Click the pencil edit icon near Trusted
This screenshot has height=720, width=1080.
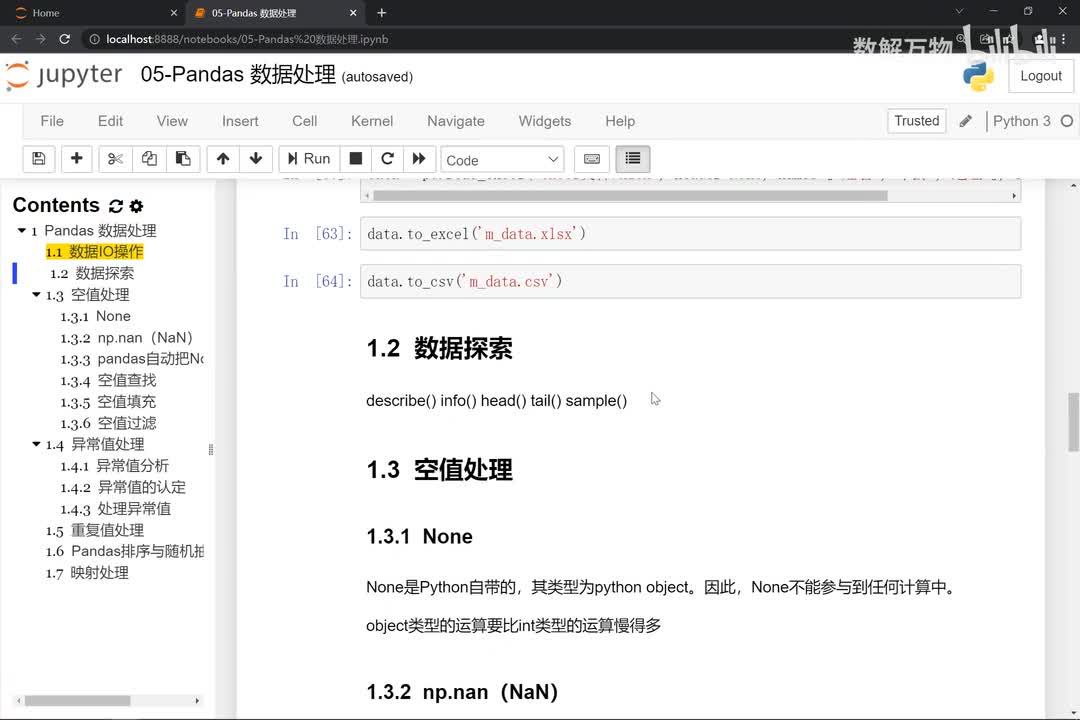pos(966,121)
